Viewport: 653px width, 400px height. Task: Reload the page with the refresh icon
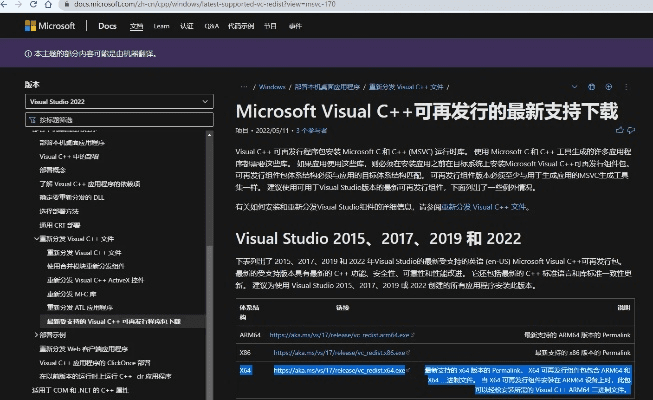[x=33, y=4]
